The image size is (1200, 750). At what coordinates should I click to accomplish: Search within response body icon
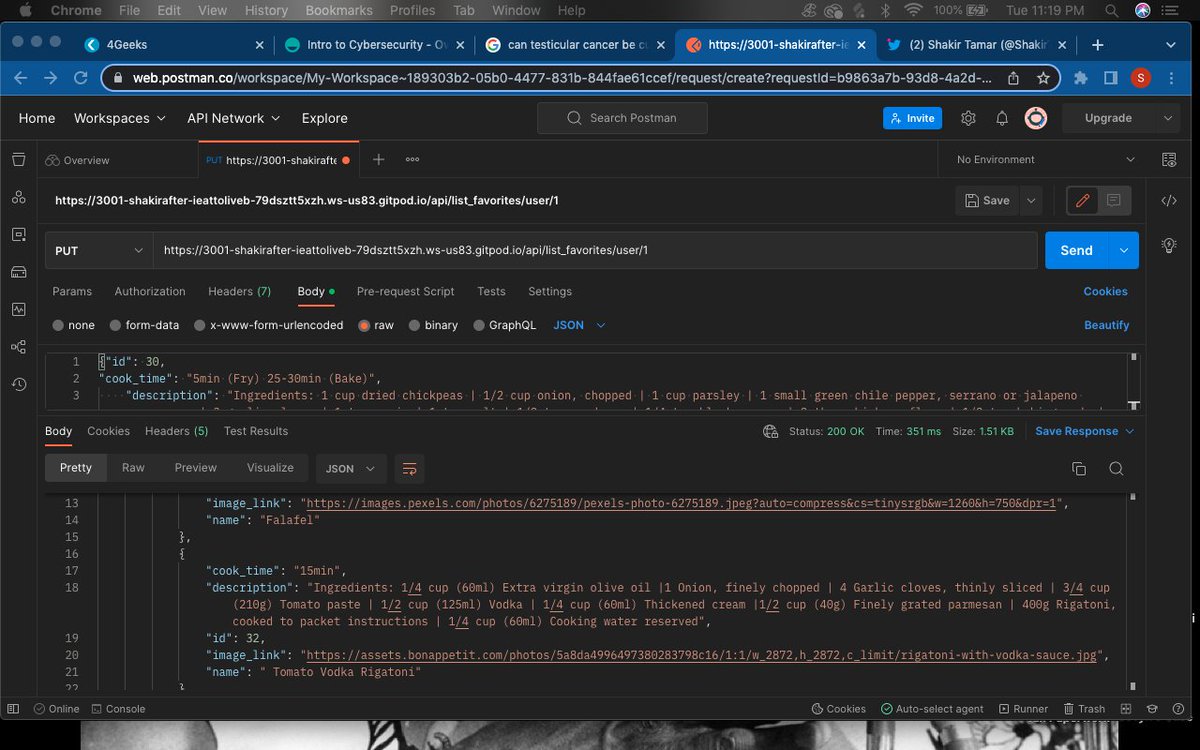point(1116,468)
